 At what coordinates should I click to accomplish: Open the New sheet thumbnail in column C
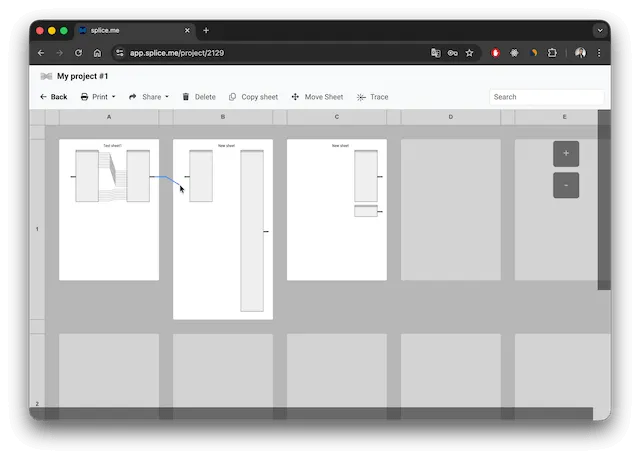(x=337, y=210)
